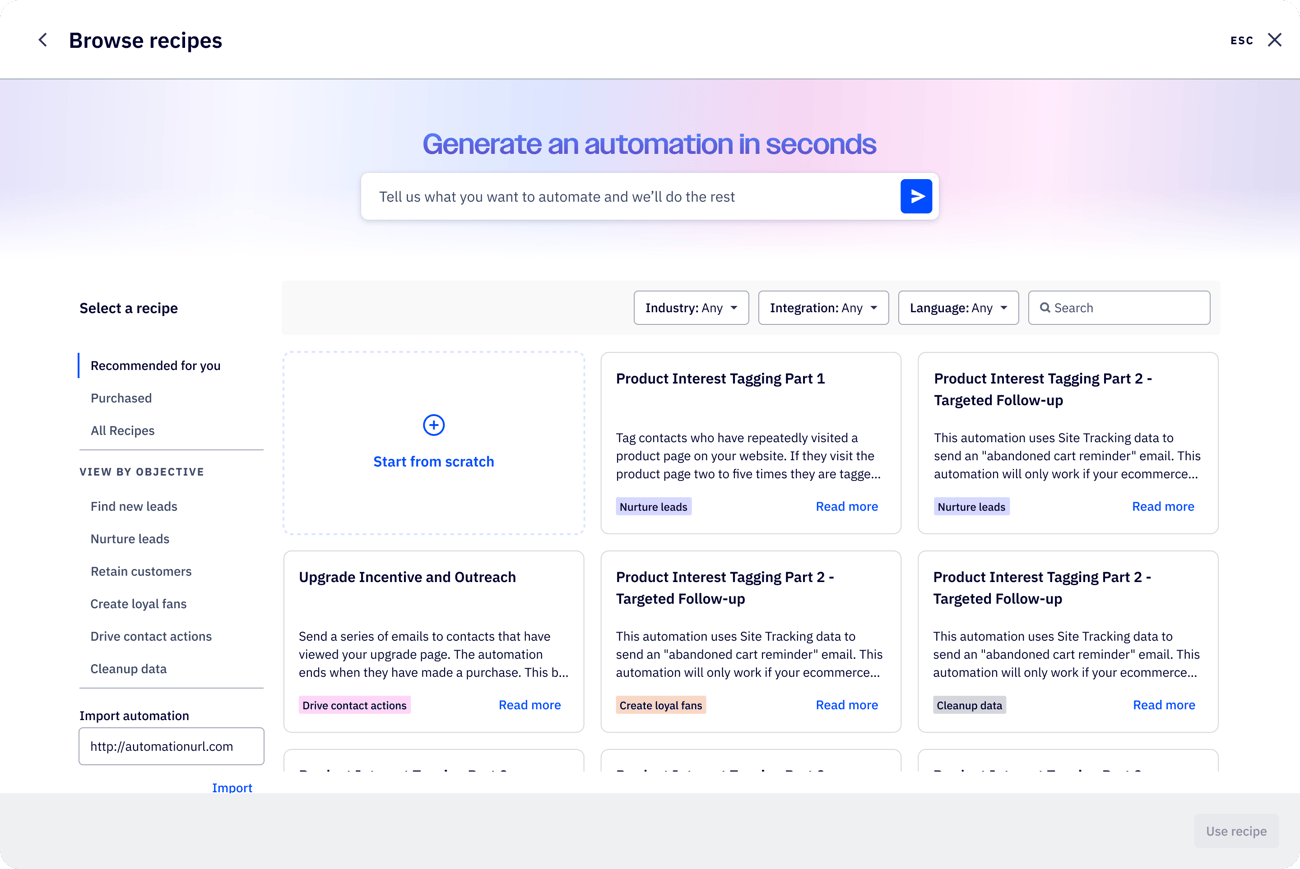Click the blue send arrow to submit prompt
1300x869 pixels.
pos(916,196)
